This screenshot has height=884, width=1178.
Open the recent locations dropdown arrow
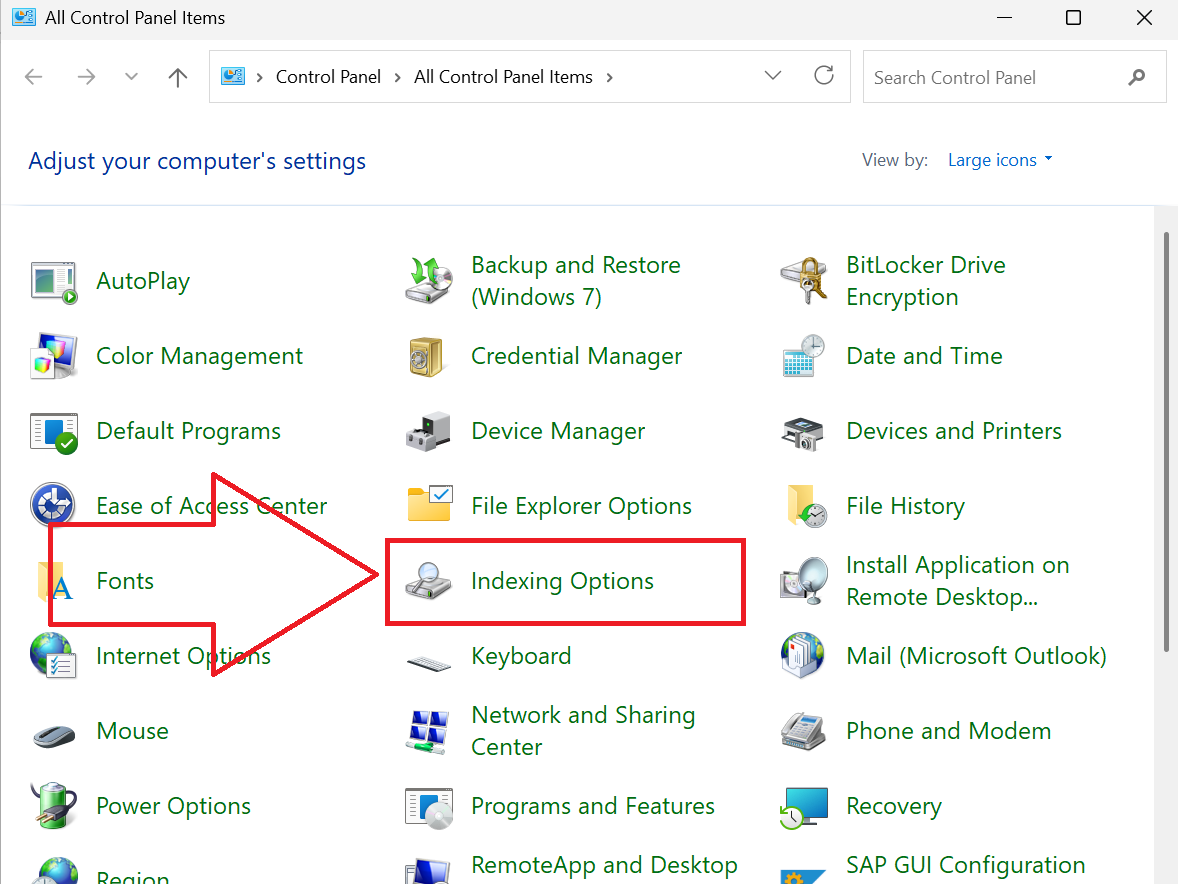pos(131,77)
